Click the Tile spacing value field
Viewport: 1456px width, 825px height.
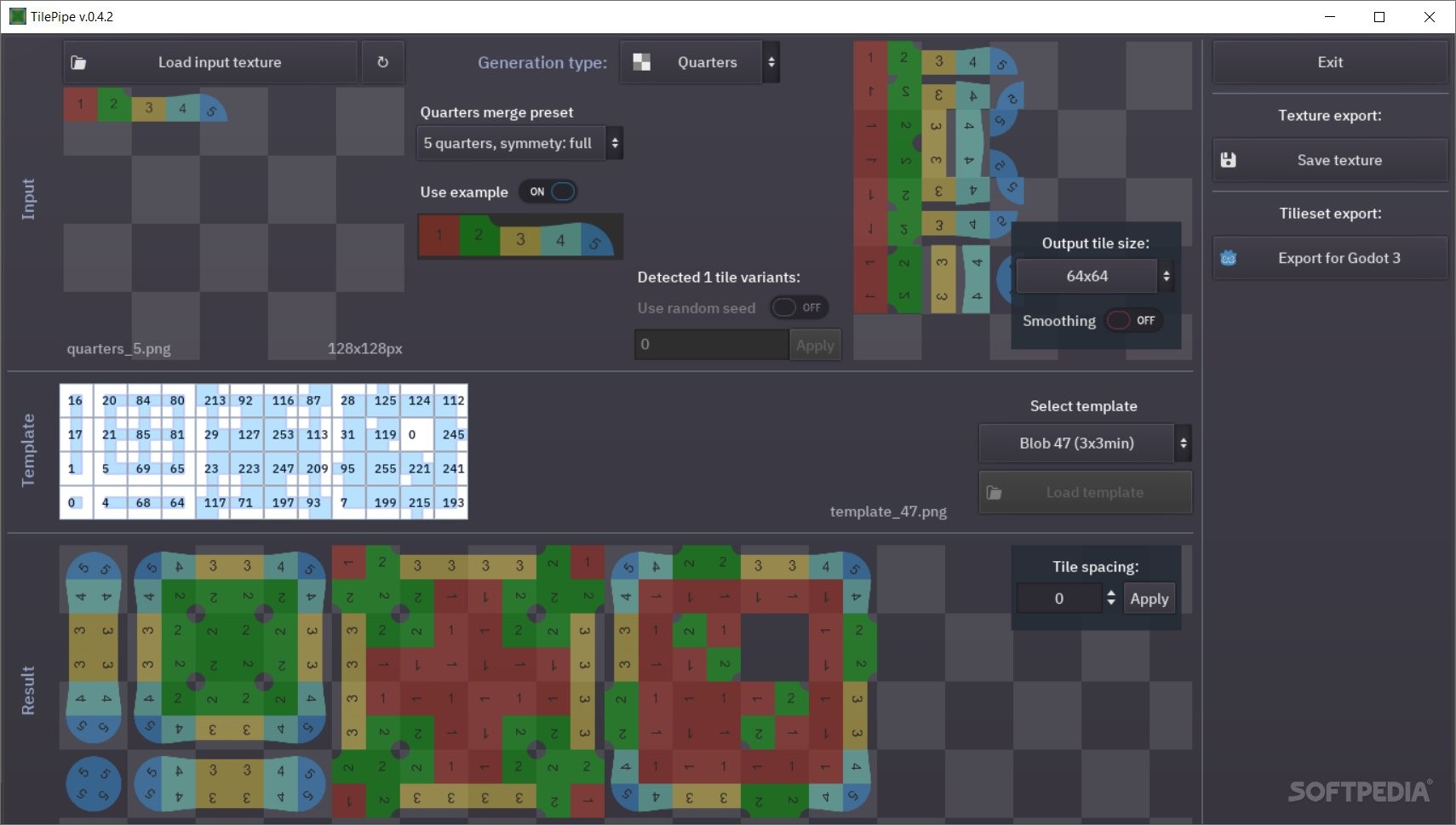tap(1059, 599)
